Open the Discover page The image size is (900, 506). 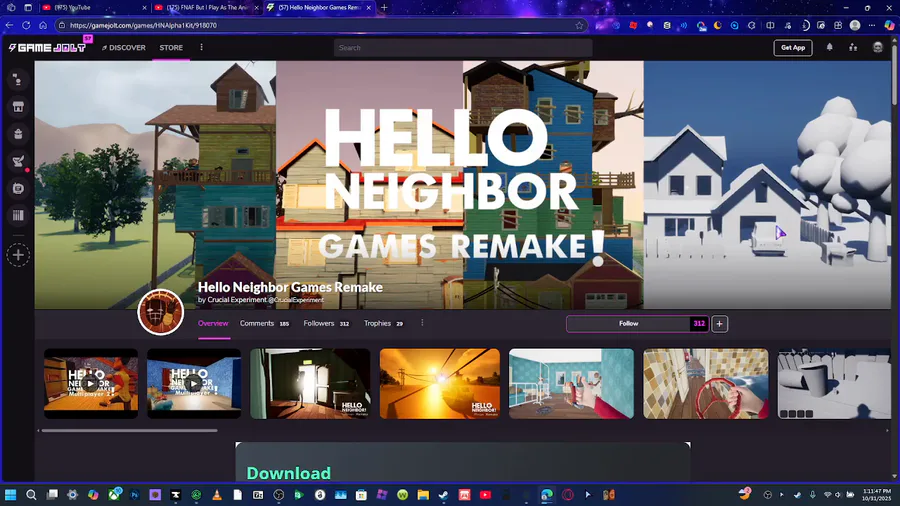123,48
